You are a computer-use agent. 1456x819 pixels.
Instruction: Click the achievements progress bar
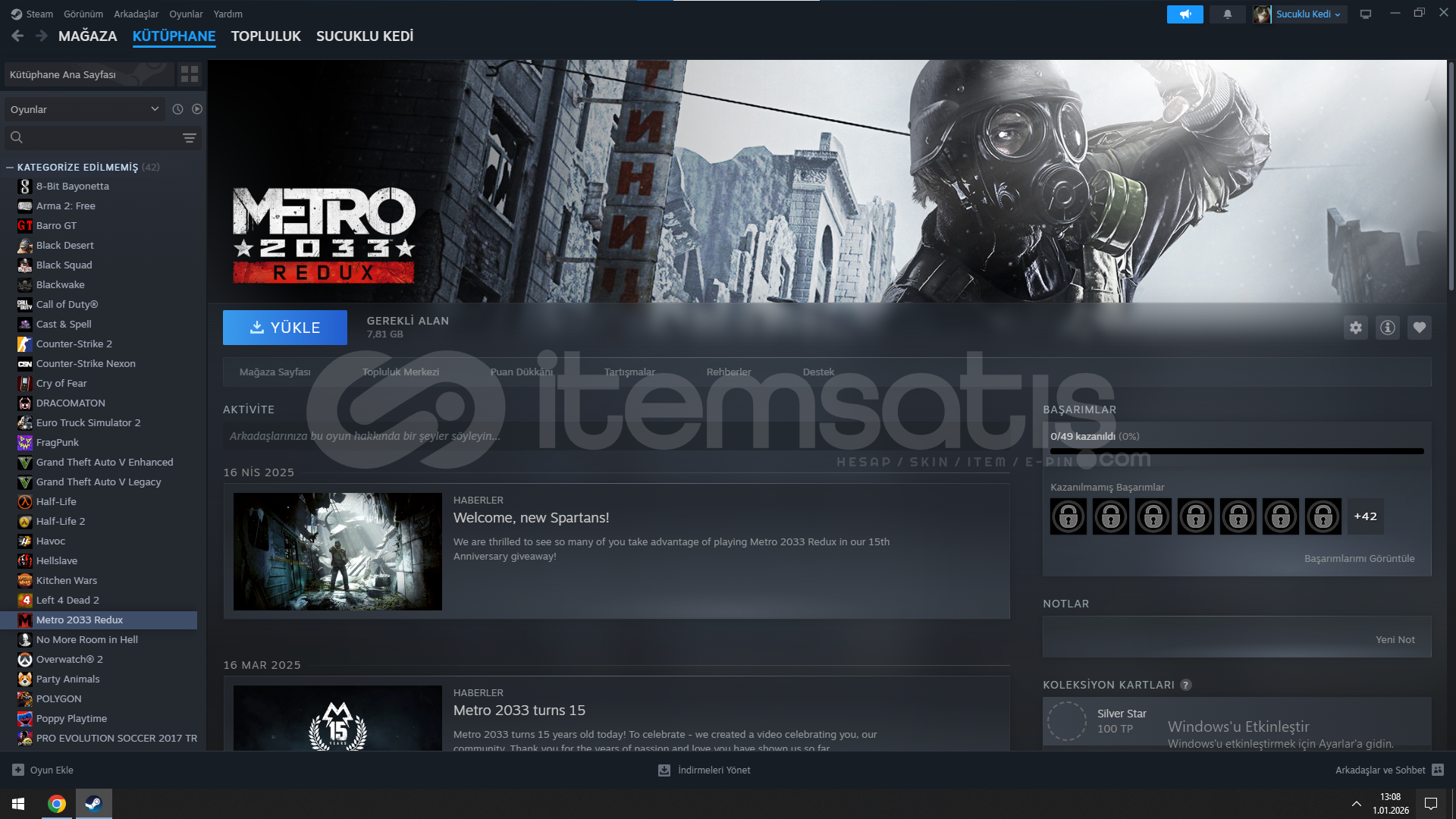point(1236,451)
